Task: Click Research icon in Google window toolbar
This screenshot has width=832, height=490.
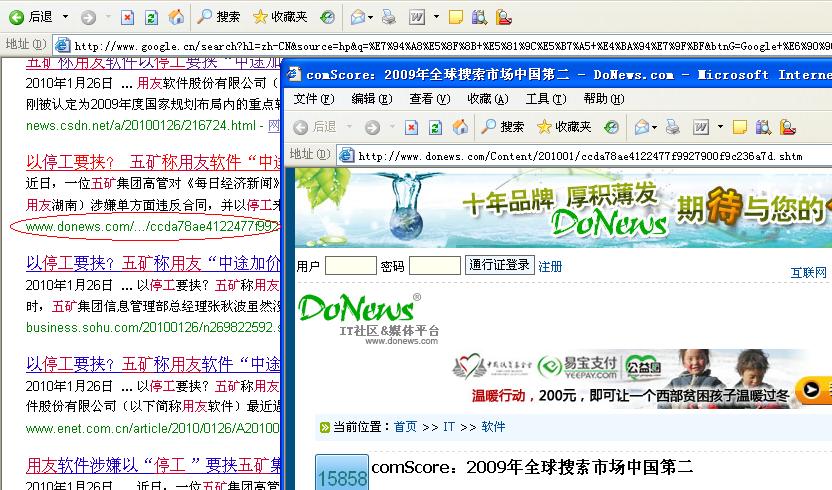Action: pos(479,18)
